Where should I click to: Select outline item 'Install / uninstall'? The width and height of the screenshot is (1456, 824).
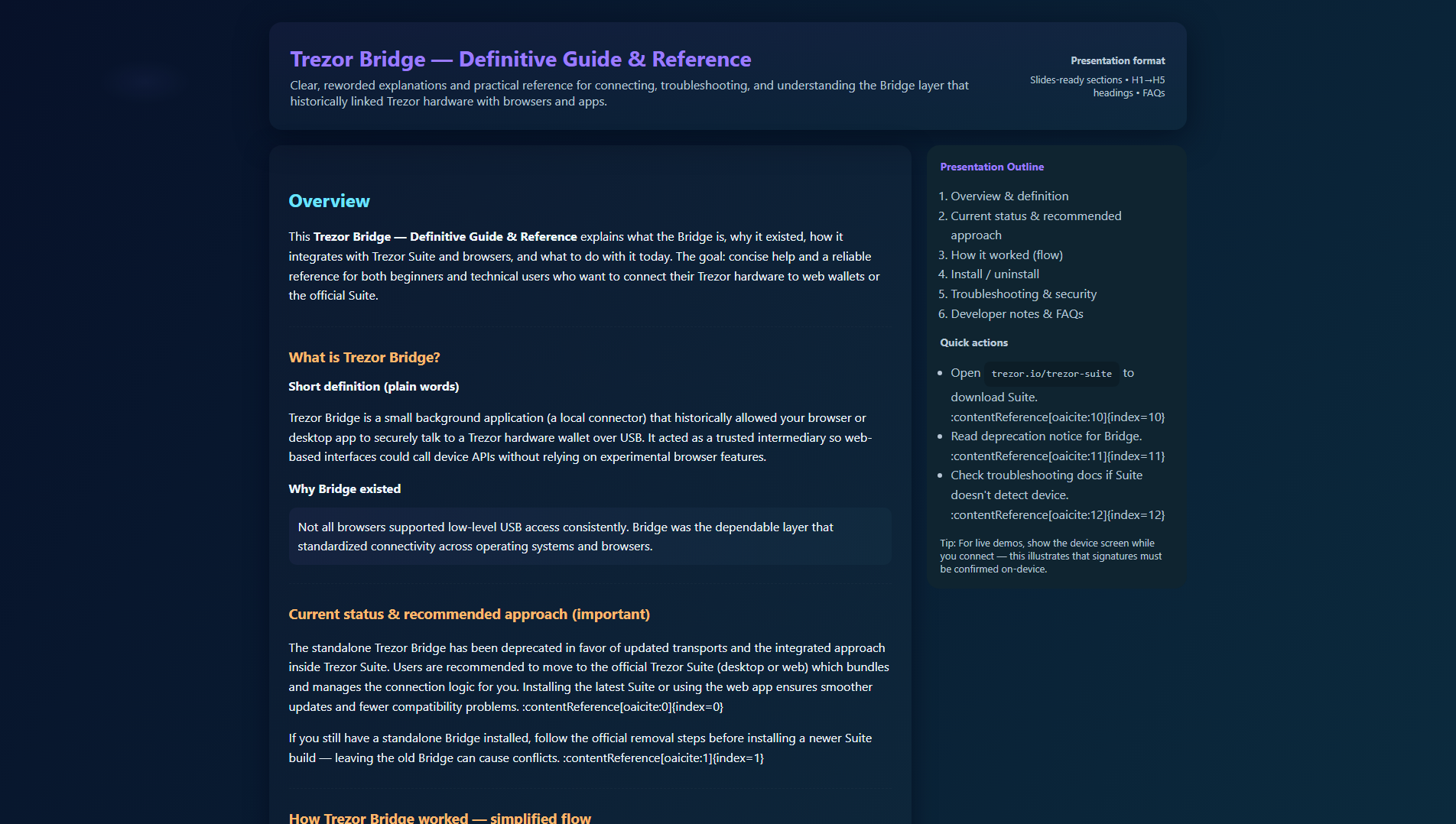(994, 274)
